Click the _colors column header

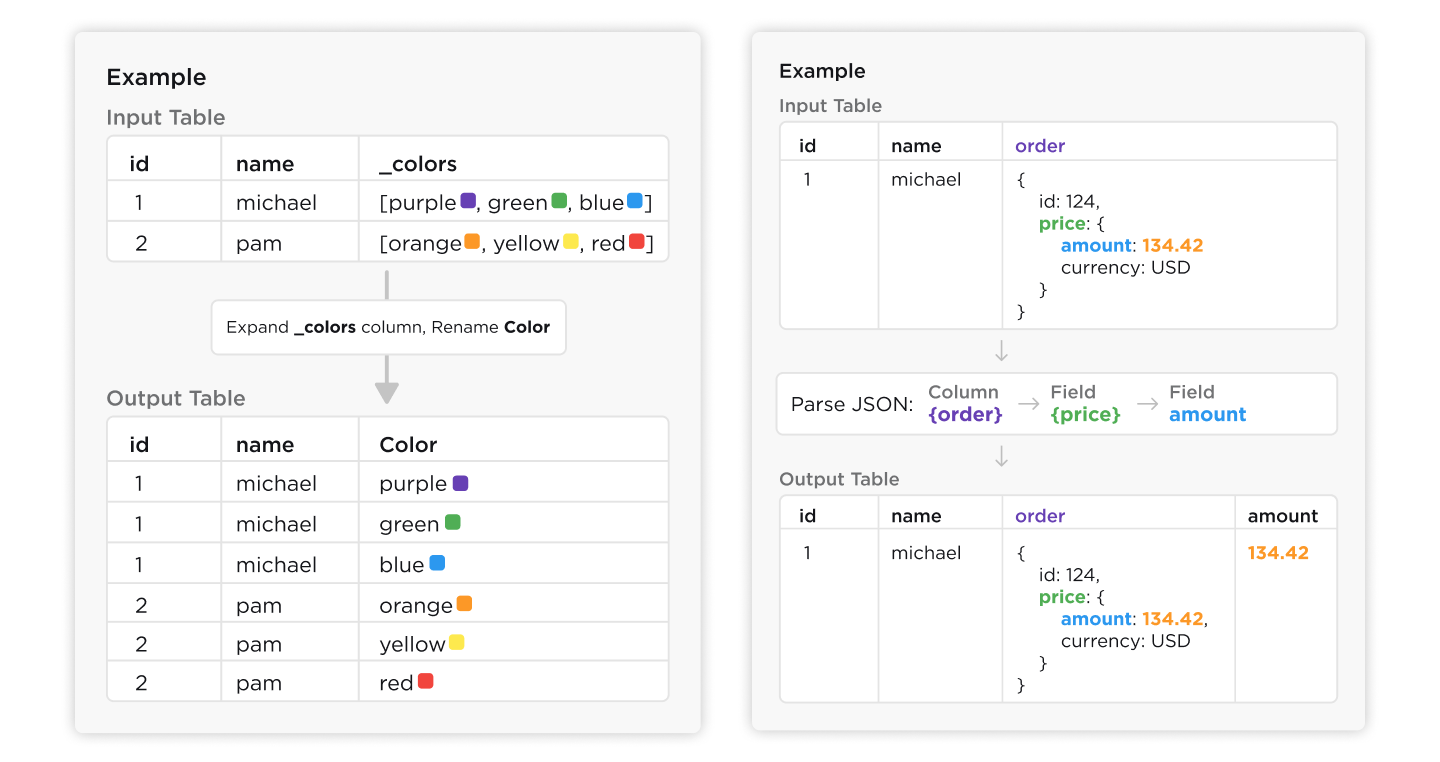coord(418,164)
